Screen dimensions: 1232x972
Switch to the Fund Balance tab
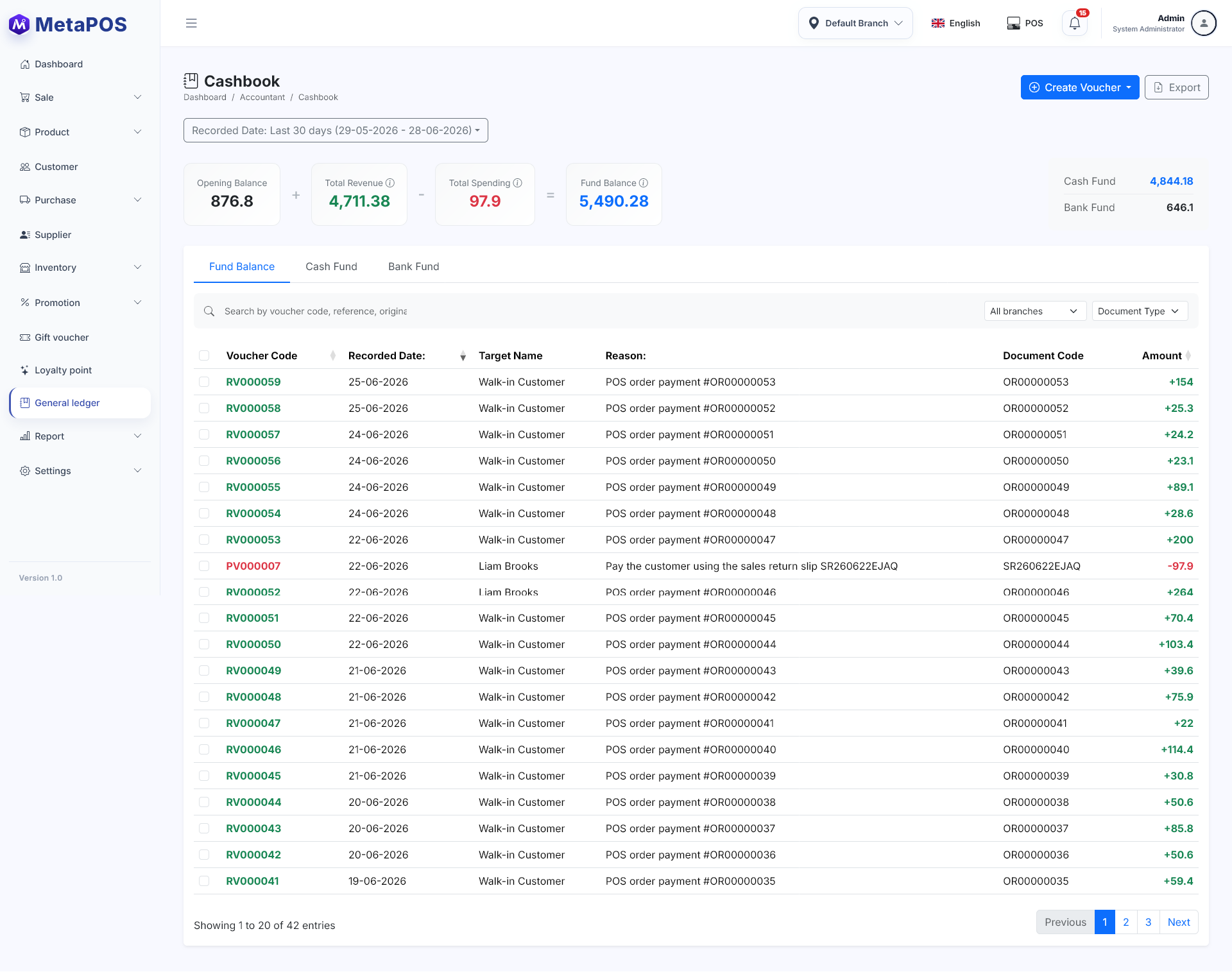[x=242, y=266]
